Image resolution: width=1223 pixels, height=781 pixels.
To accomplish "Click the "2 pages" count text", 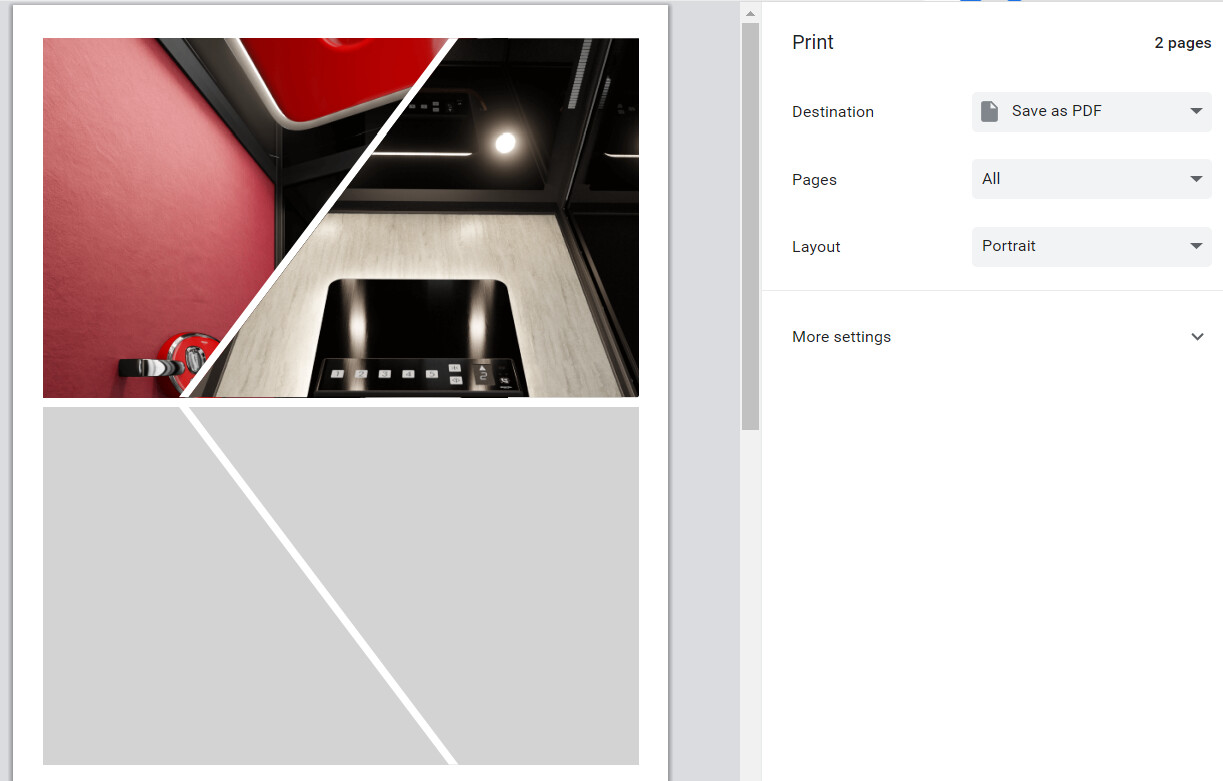I will click(1183, 43).
